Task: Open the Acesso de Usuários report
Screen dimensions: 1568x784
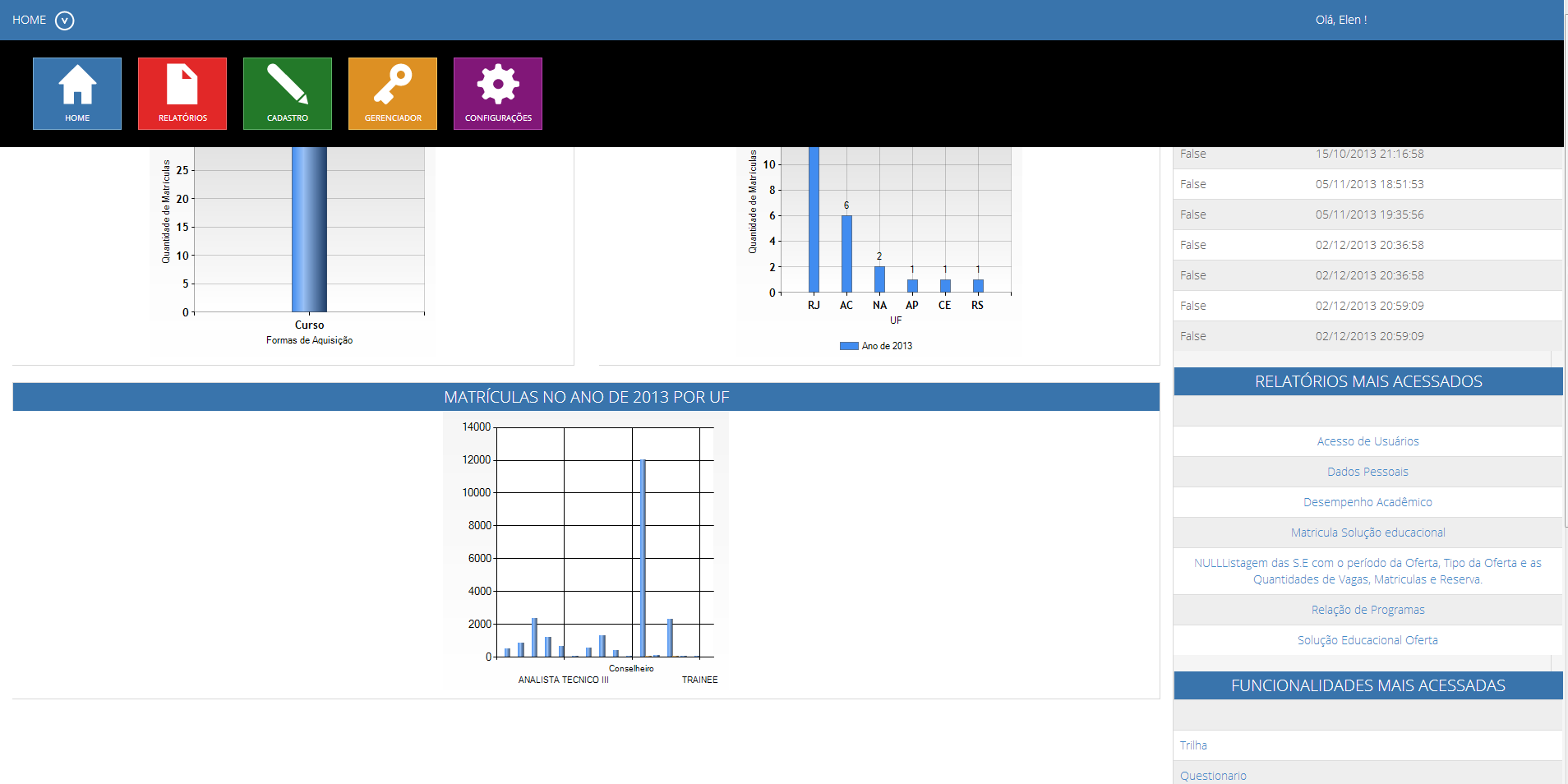Action: [1367, 441]
